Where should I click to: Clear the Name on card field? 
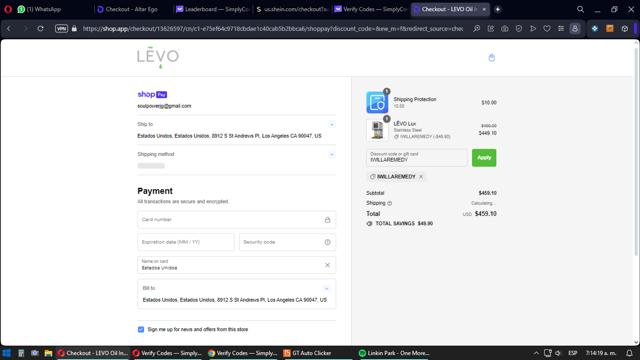(x=327, y=265)
